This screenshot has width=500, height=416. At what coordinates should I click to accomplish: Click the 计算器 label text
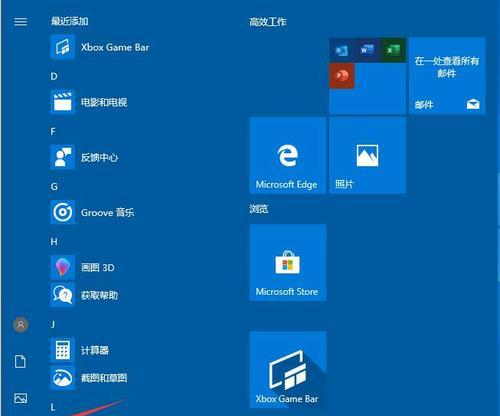(x=95, y=350)
